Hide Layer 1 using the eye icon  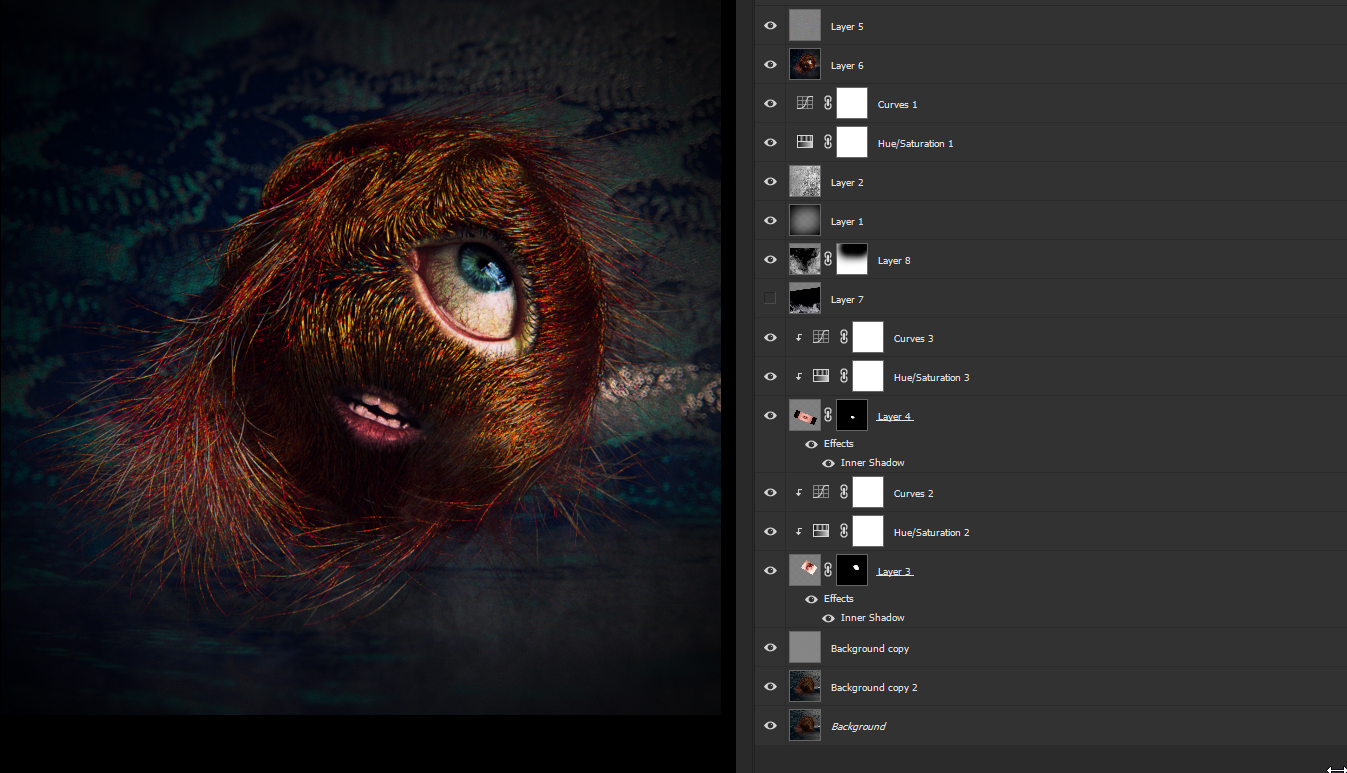(x=770, y=220)
